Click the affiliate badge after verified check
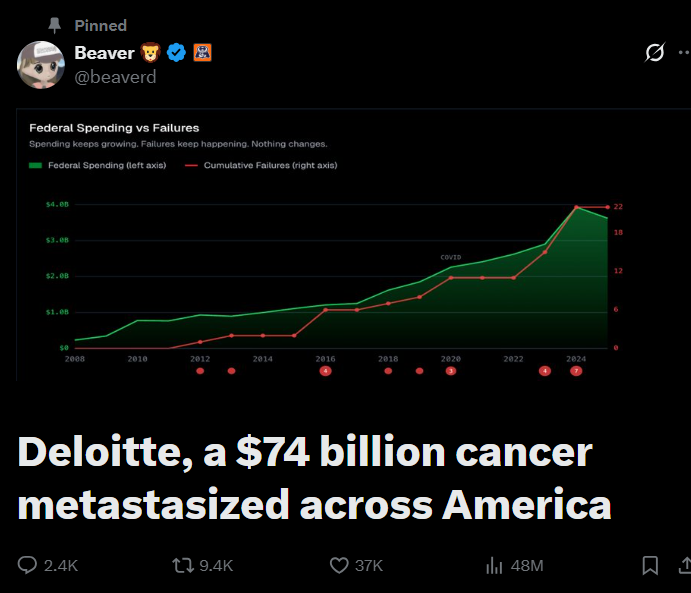Image resolution: width=691 pixels, height=593 pixels. [201, 53]
